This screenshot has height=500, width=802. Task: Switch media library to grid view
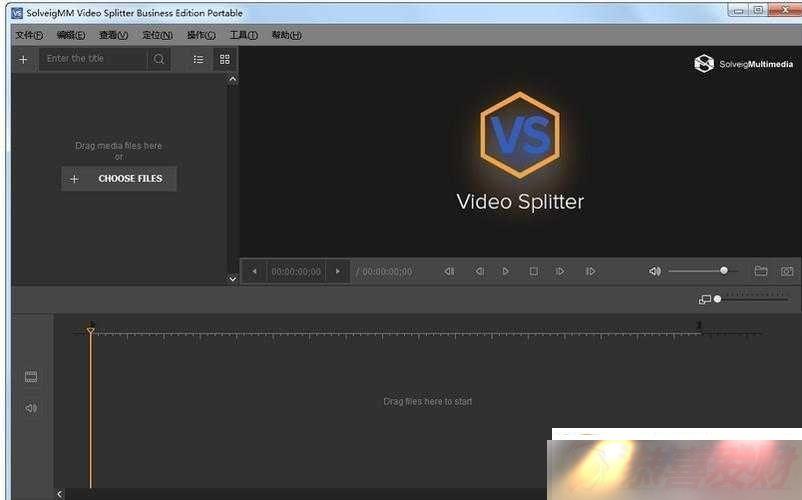[225, 59]
